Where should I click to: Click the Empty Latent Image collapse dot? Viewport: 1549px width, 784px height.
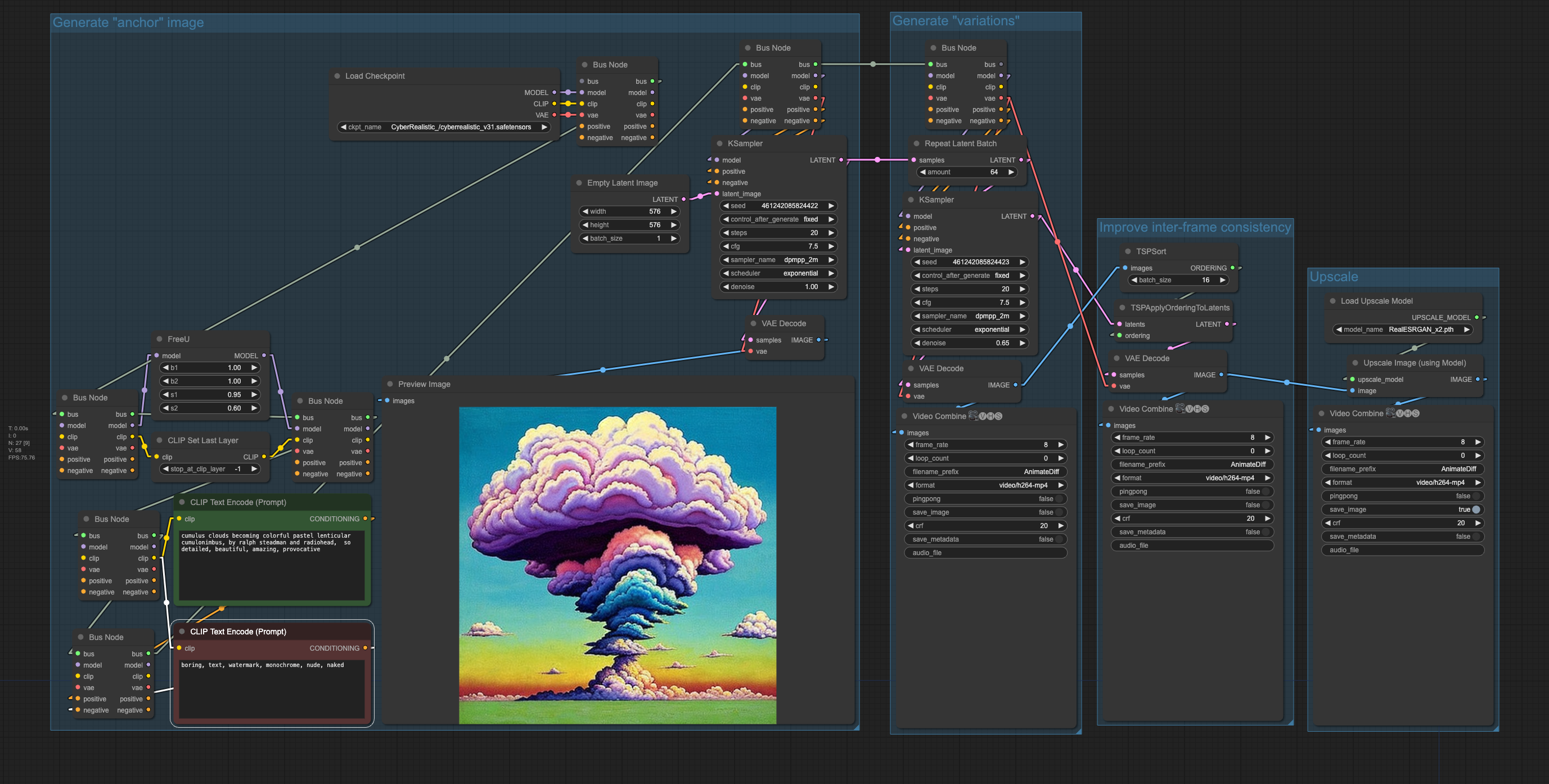(579, 183)
